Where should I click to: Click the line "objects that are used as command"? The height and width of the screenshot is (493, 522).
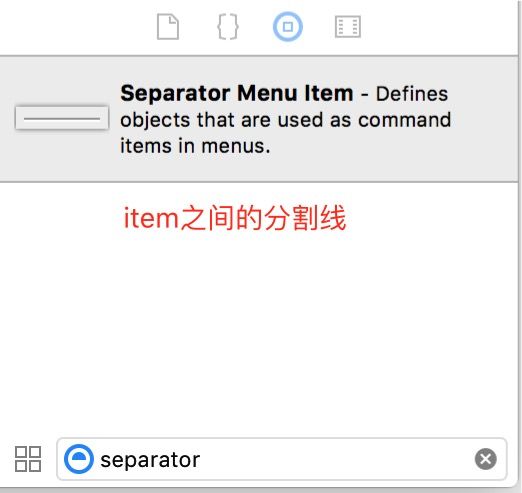pyautogui.click(x=286, y=120)
